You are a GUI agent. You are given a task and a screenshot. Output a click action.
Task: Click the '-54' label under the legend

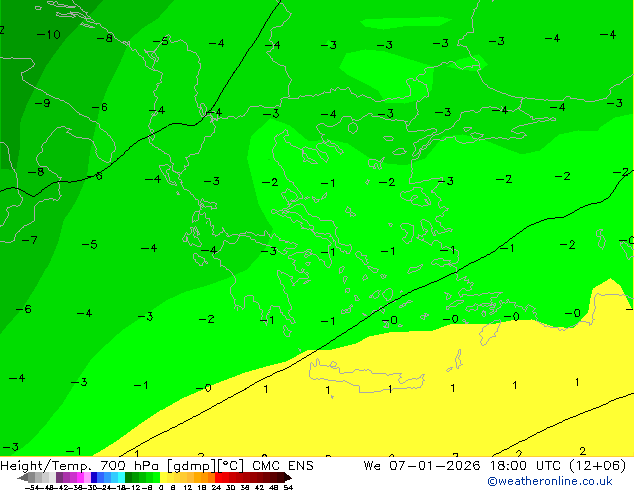tap(32, 487)
